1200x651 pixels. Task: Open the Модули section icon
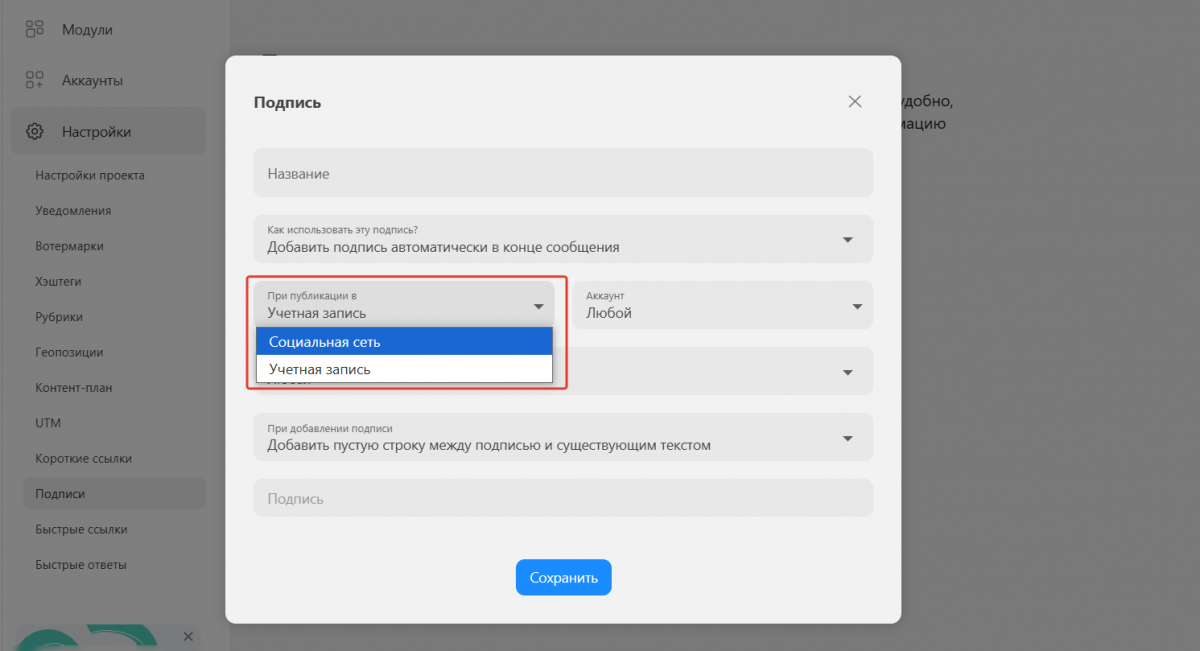point(35,30)
